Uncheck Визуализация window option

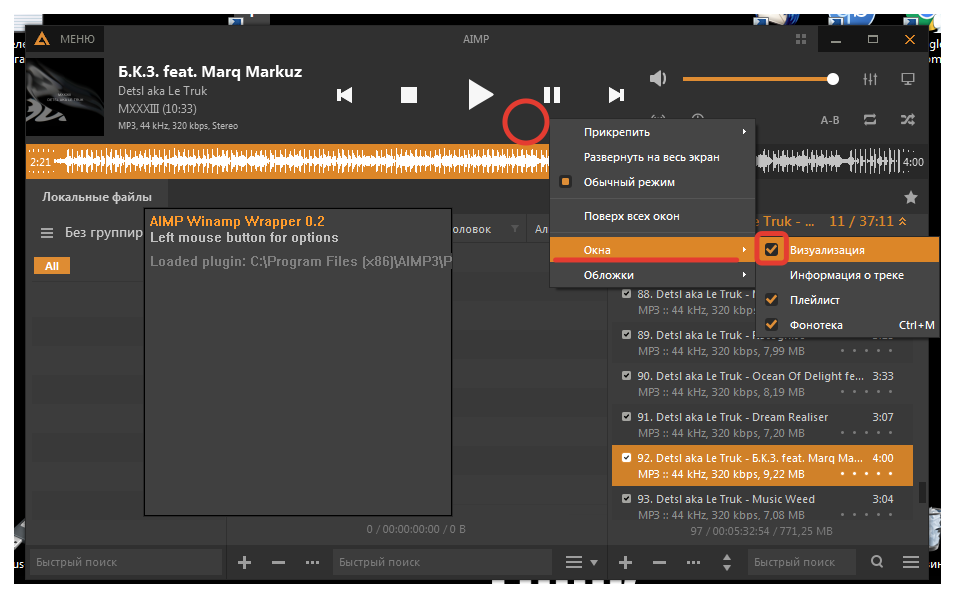point(771,250)
